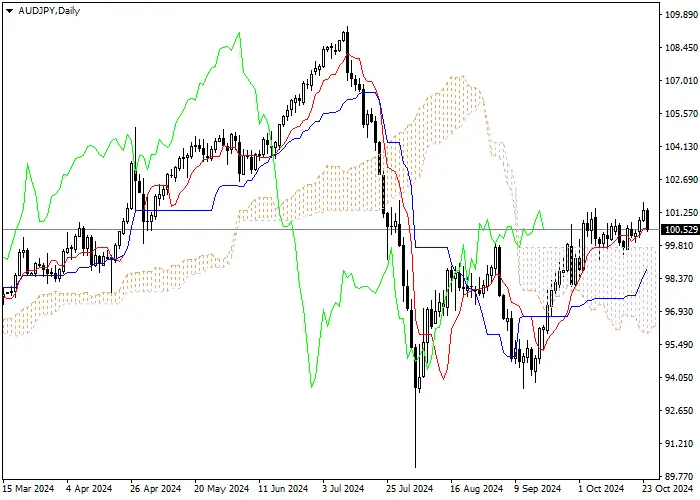The image size is (700, 500).
Task: Select price axis label 101.250
Action: (681, 213)
